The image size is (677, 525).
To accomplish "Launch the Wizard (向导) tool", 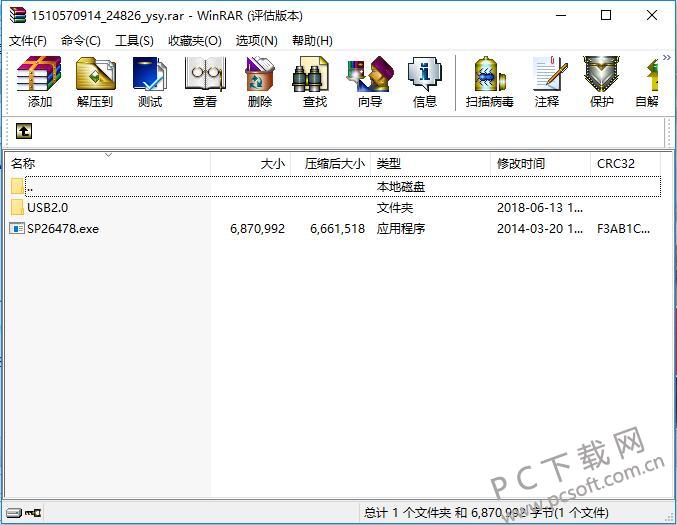I will coord(370,82).
